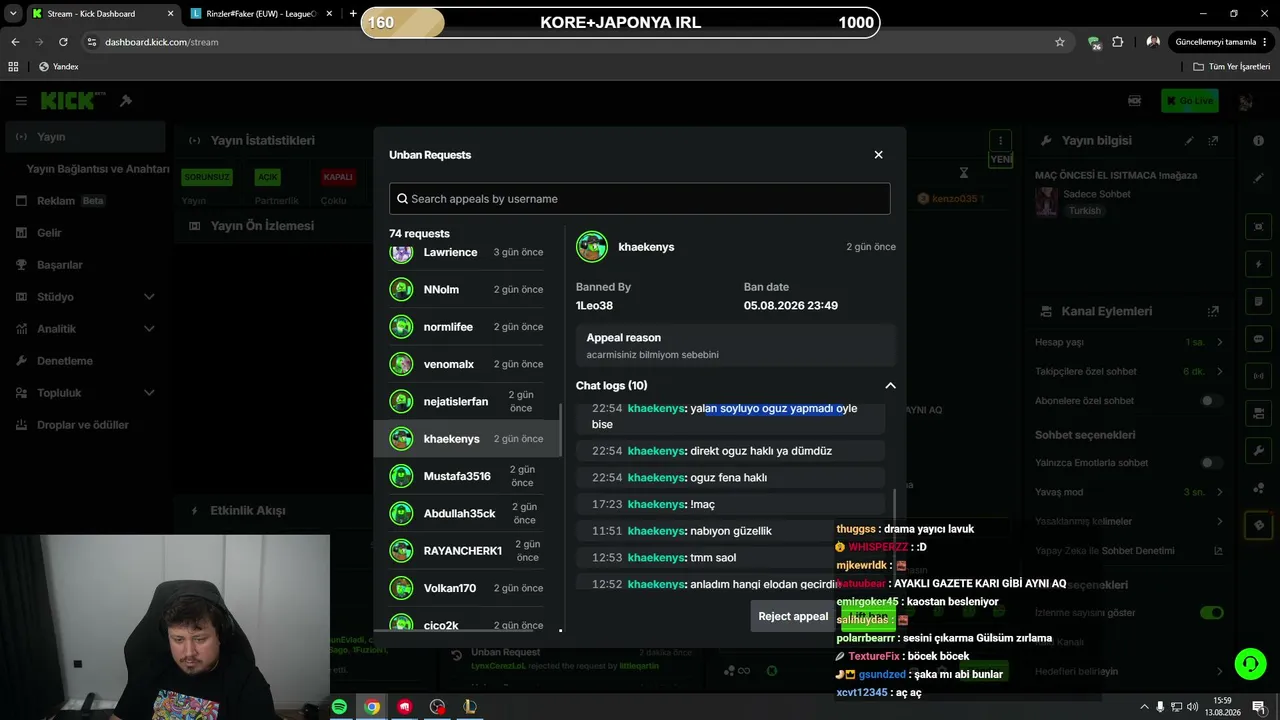The height and width of the screenshot is (720, 1280).
Task: Click the moderator hammer icon beside KICK logo
Action: [126, 101]
